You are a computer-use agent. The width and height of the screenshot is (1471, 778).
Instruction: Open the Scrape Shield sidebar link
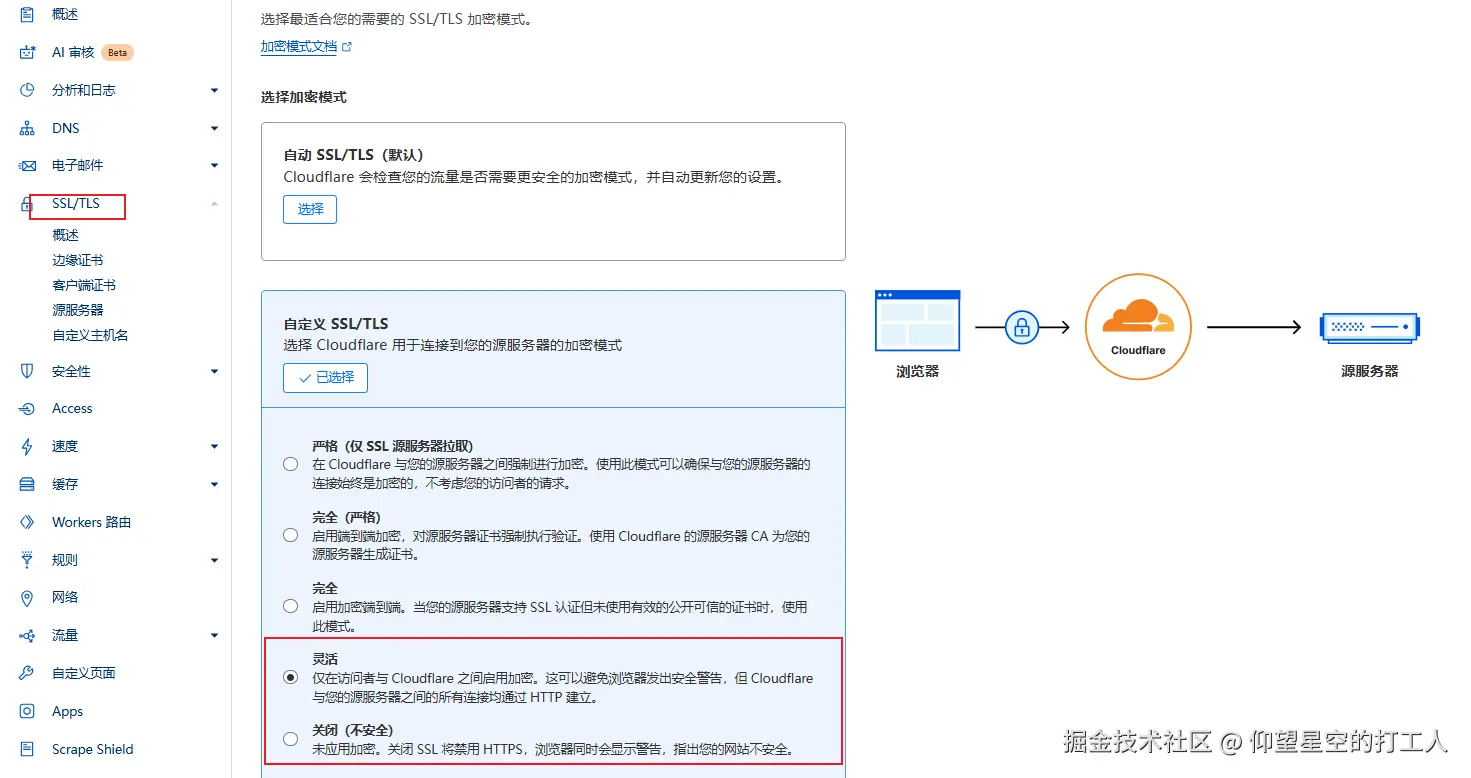pos(93,749)
